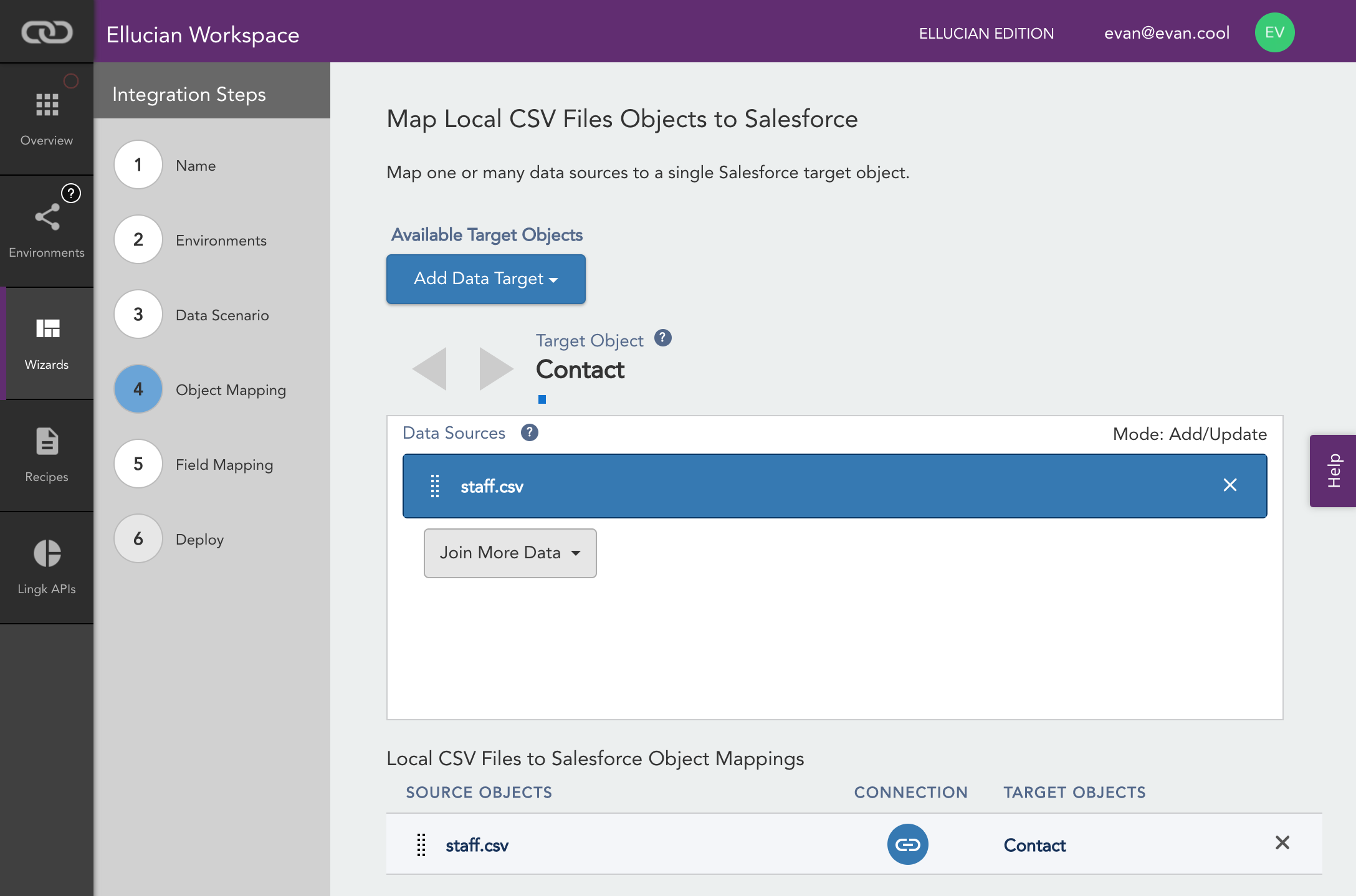Go to next target object arrow
Image resolution: width=1356 pixels, height=896 pixels.
click(x=496, y=369)
